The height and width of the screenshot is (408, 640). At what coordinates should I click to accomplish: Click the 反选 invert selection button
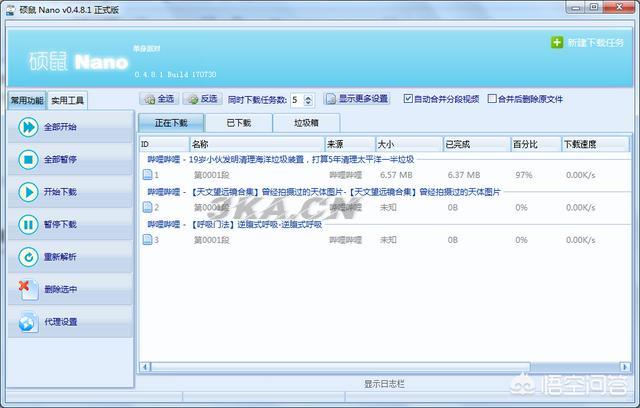tap(202, 99)
